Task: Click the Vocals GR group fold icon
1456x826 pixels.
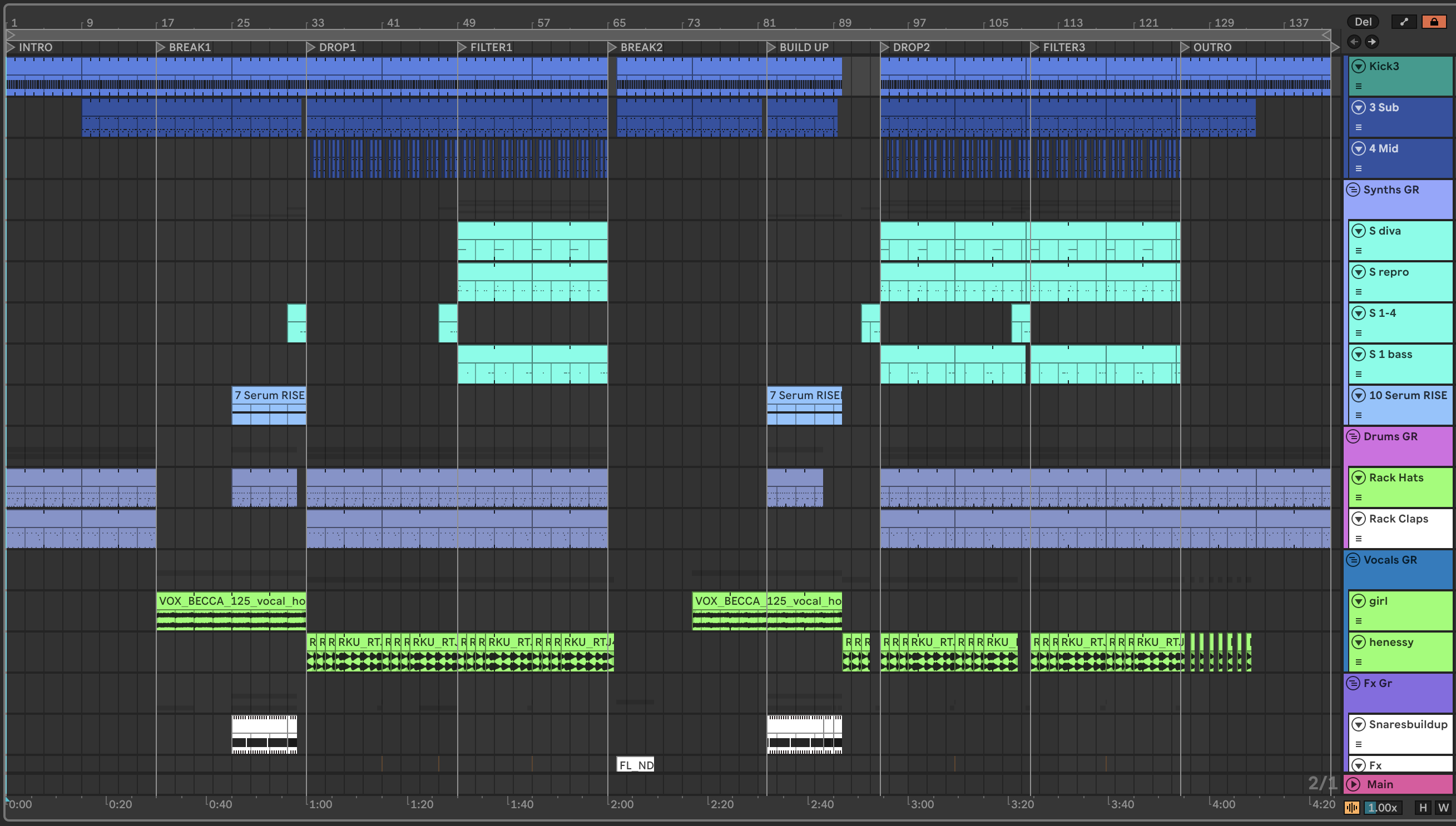Action: [x=1353, y=560]
